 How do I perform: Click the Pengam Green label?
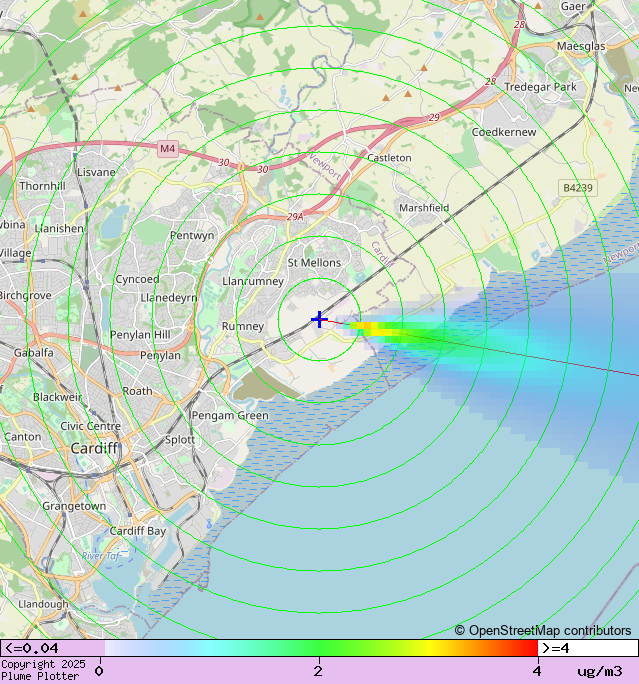coord(230,416)
